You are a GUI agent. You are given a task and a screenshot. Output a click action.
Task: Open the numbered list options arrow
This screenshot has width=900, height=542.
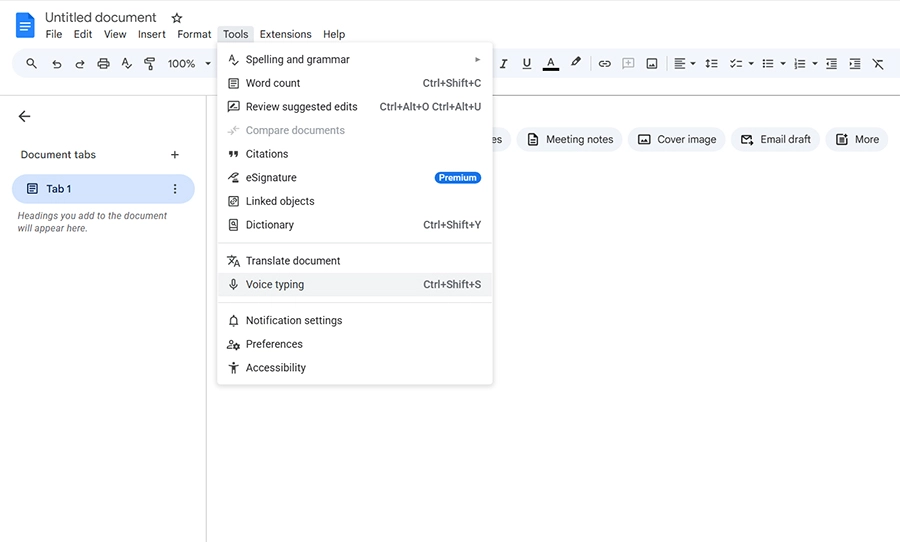814,64
